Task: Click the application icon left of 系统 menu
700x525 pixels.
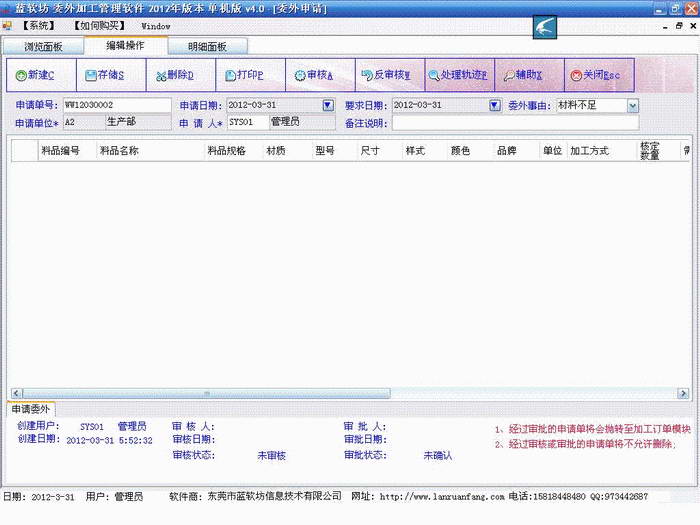Action: 7,26
